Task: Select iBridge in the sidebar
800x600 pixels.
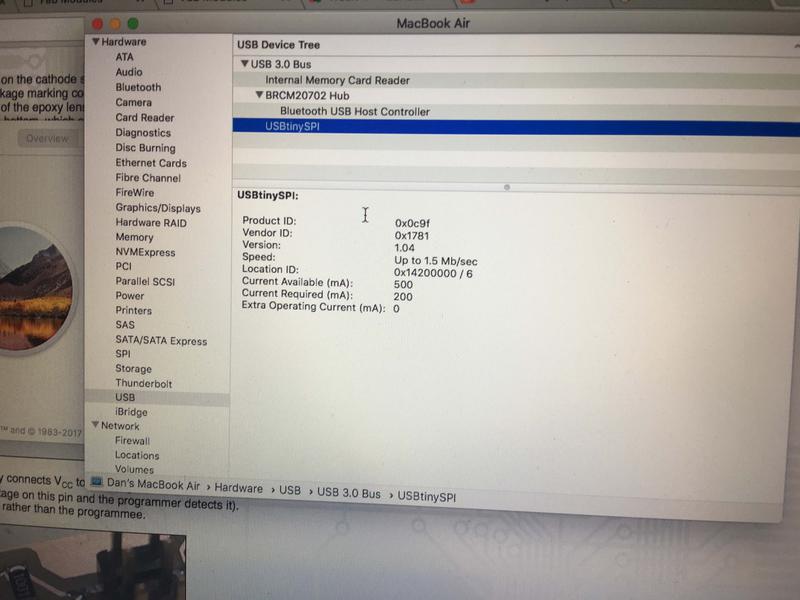Action: (131, 412)
